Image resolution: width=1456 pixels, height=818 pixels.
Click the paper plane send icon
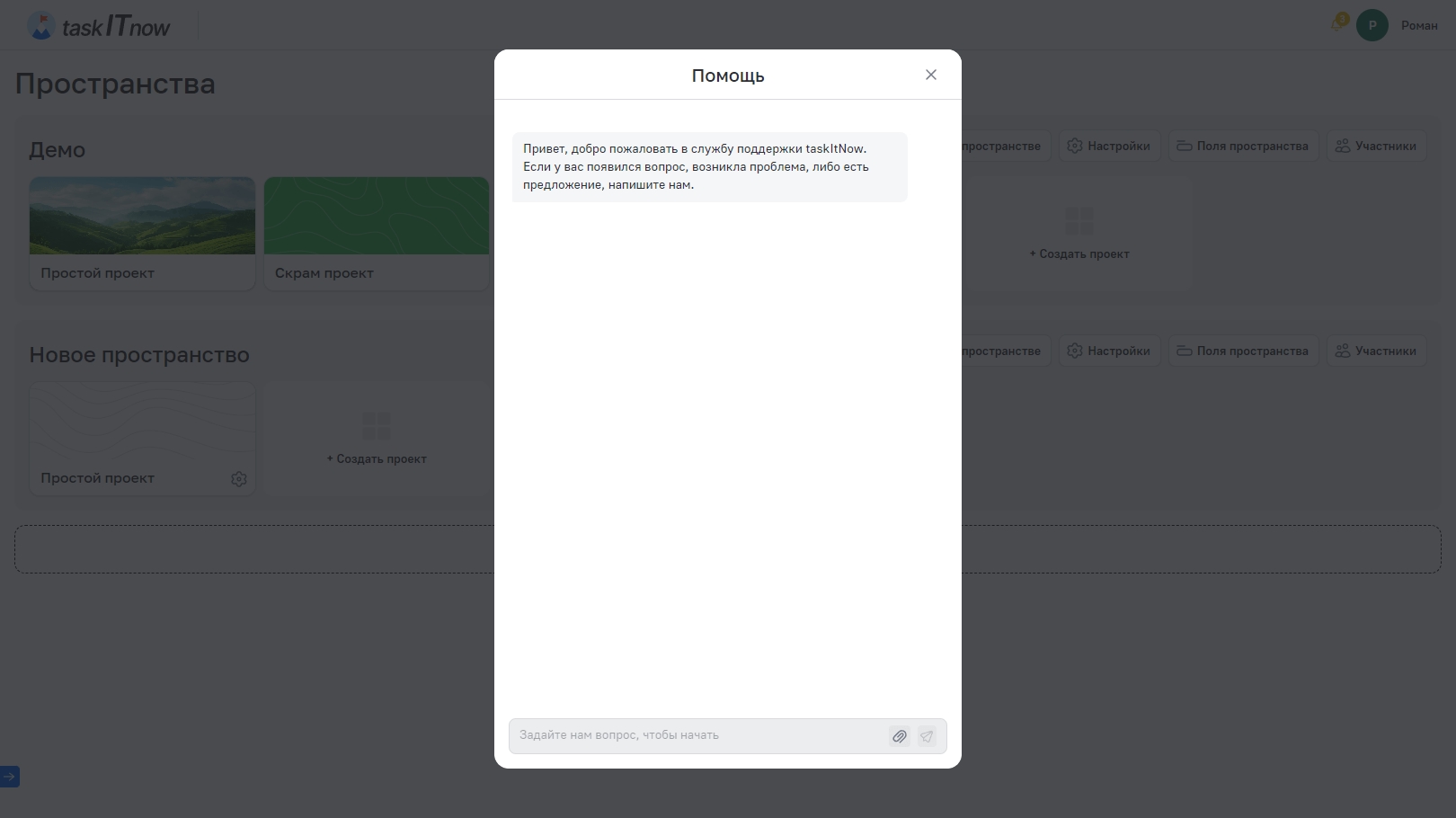point(927,736)
